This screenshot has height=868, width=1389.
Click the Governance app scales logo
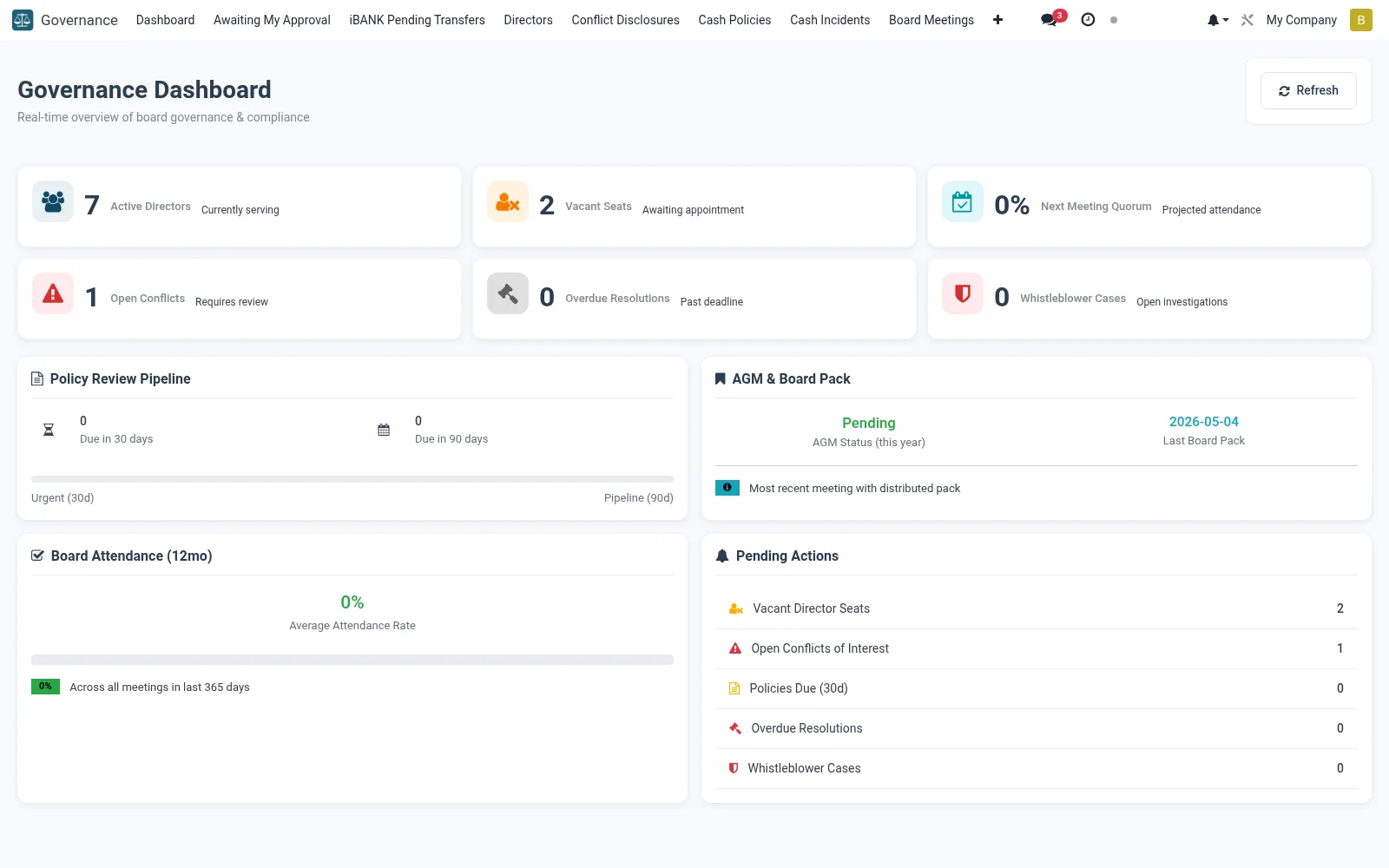pyautogui.click(x=23, y=19)
